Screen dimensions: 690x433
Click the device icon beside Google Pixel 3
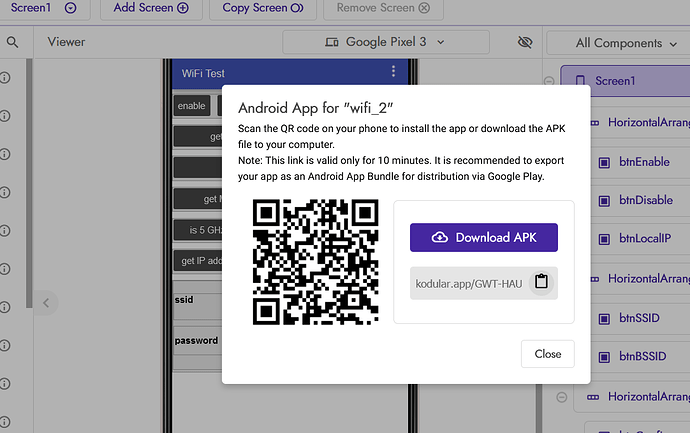pyautogui.click(x=331, y=42)
